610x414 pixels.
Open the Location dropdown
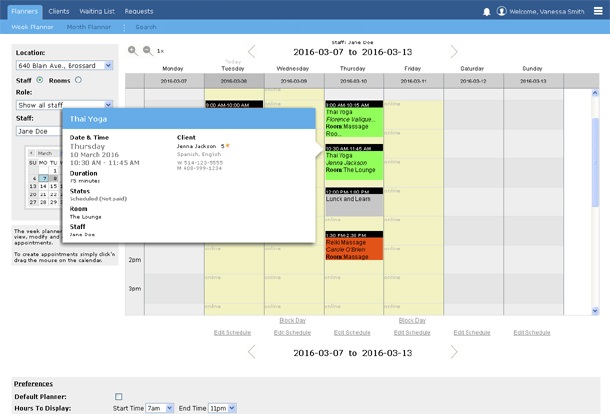[x=64, y=66]
